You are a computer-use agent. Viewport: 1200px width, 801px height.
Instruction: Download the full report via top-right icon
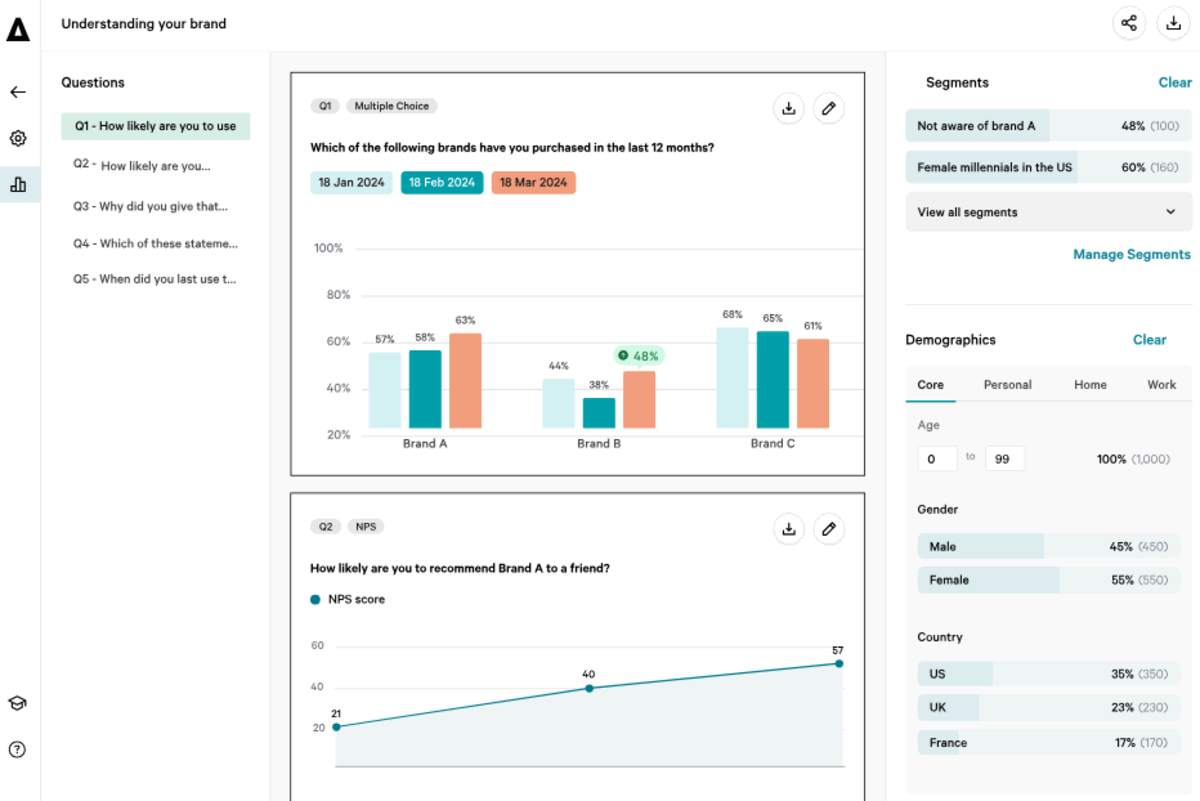click(x=1173, y=22)
